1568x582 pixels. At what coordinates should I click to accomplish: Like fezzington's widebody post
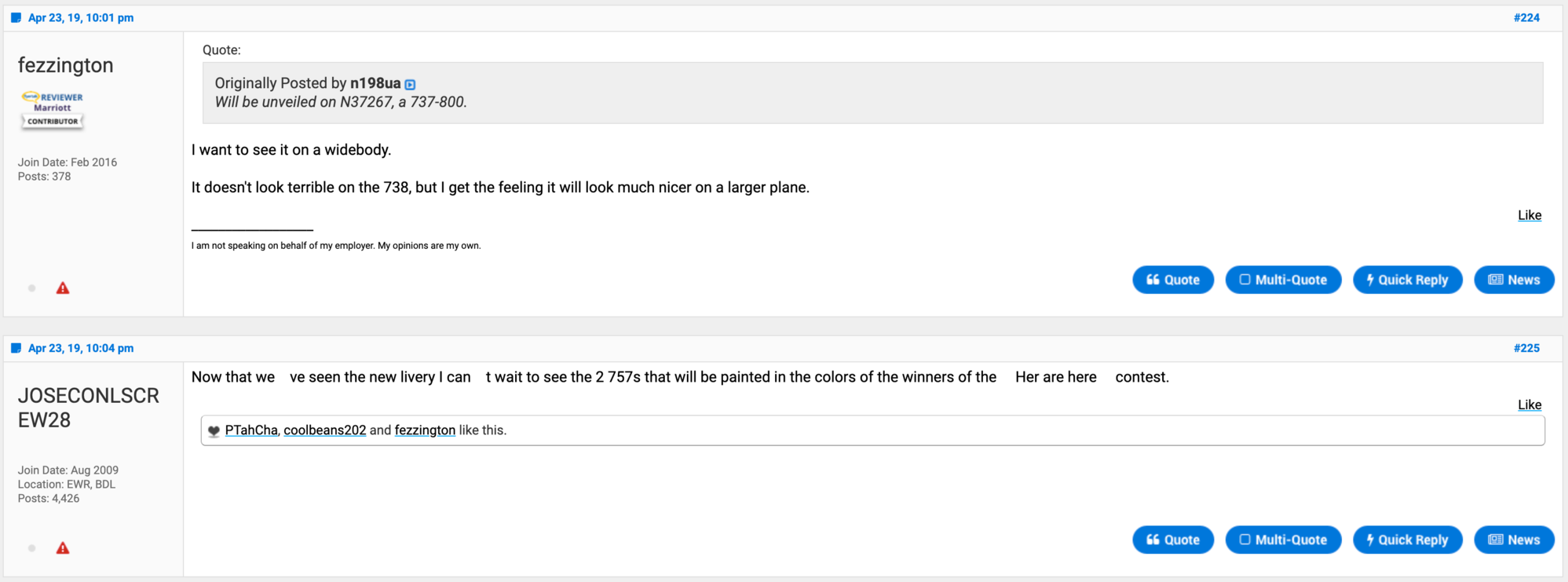coord(1529,215)
